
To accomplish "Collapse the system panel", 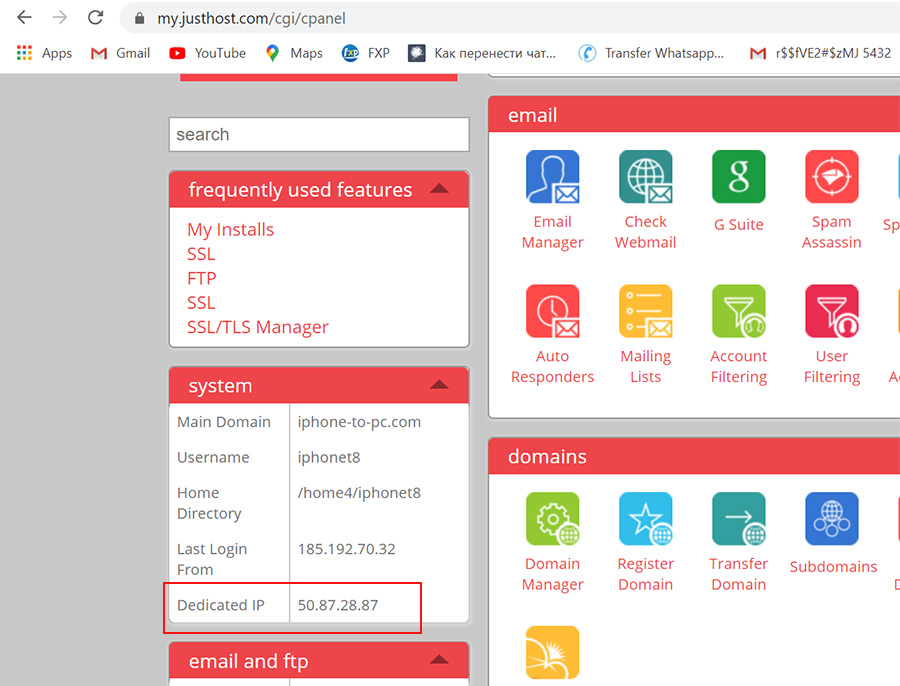I will click(x=439, y=385).
